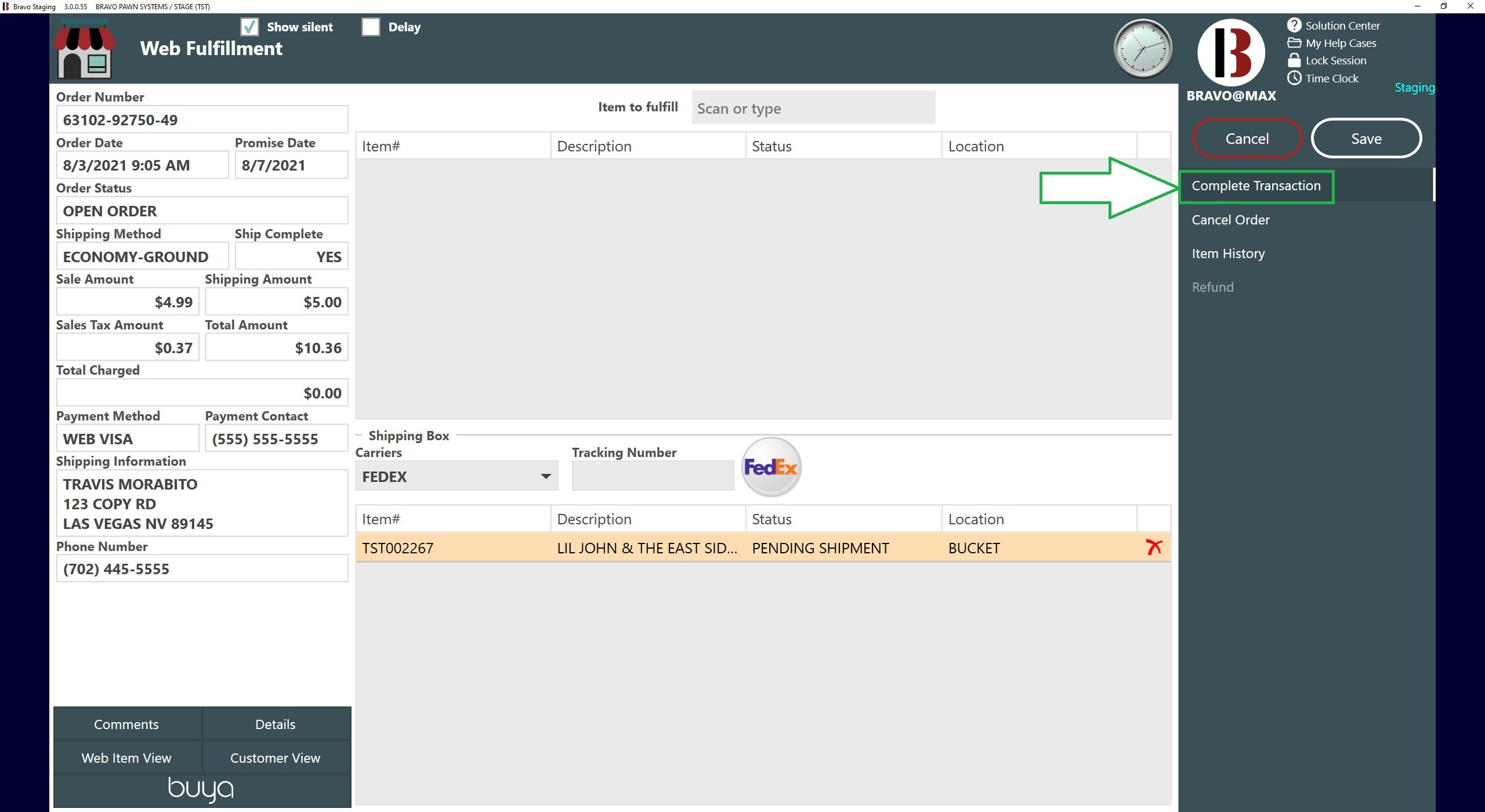Click the FedEx carrier logo button
1485x812 pixels.
tap(771, 467)
